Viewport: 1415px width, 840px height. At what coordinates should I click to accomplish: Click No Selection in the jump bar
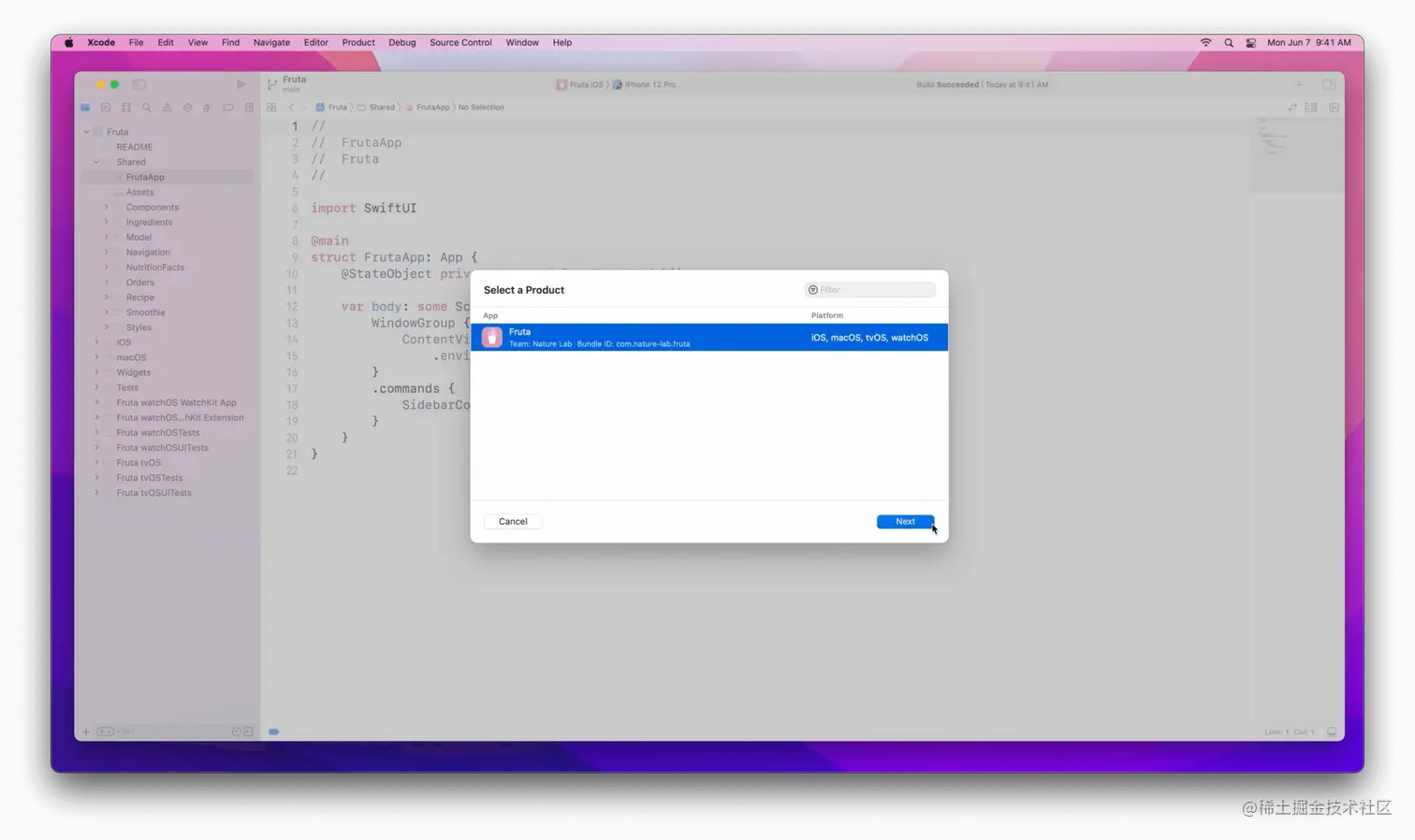tap(481, 108)
